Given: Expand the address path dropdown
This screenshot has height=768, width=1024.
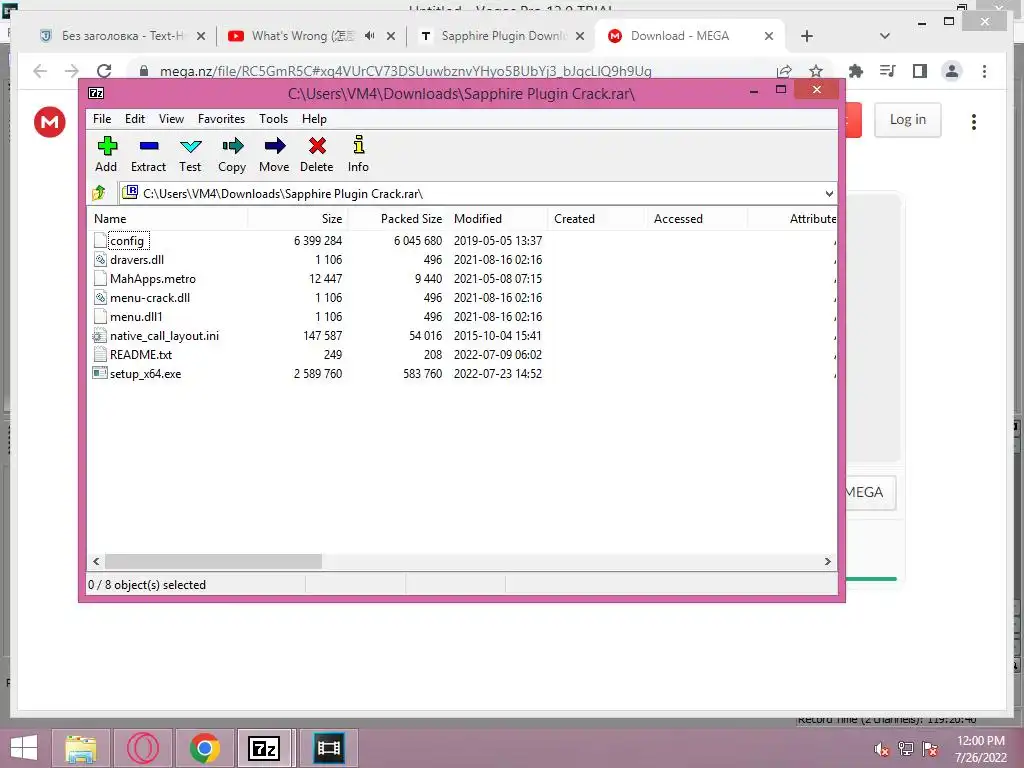Looking at the screenshot, I should (x=829, y=194).
